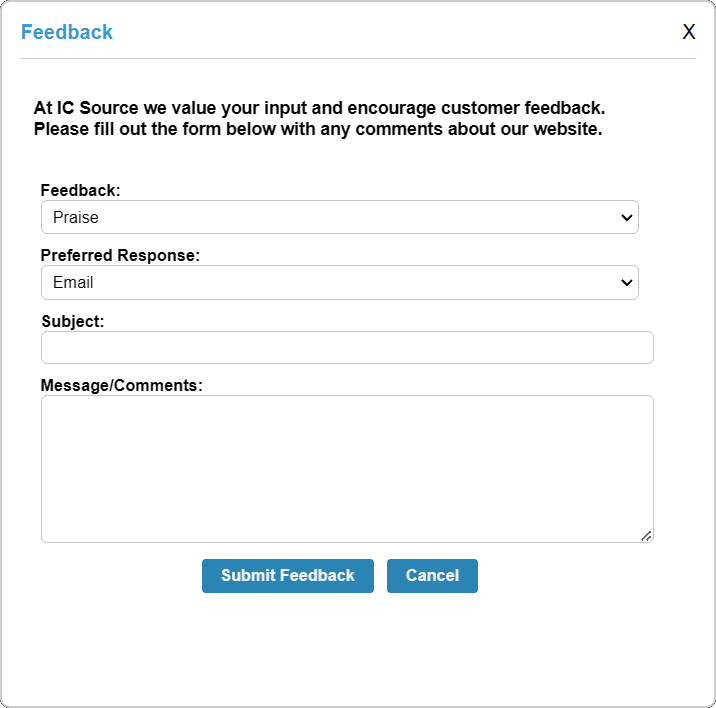The image size is (716, 708).
Task: Click the text area resize handle
Action: (x=646, y=536)
